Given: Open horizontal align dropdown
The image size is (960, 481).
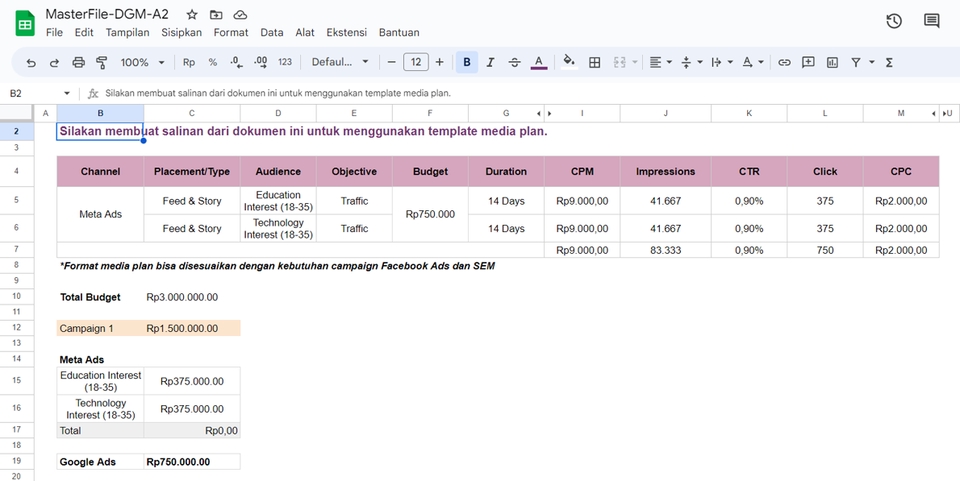Looking at the screenshot, I should click(x=661, y=62).
